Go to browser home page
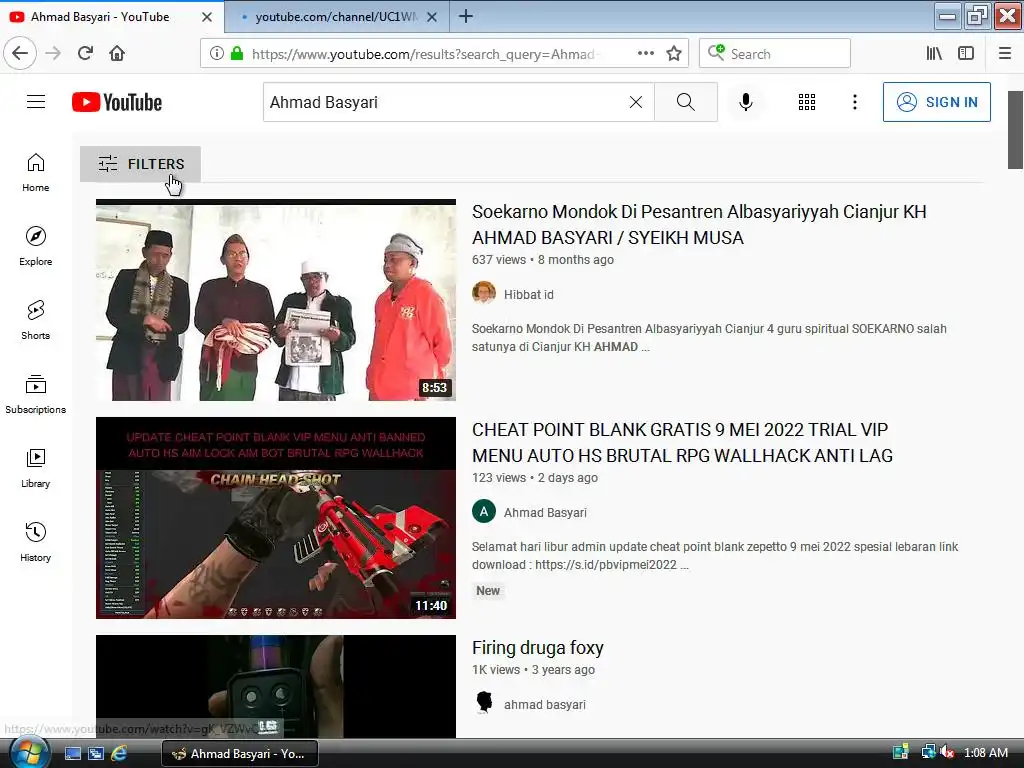This screenshot has height=768, width=1024. [117, 53]
